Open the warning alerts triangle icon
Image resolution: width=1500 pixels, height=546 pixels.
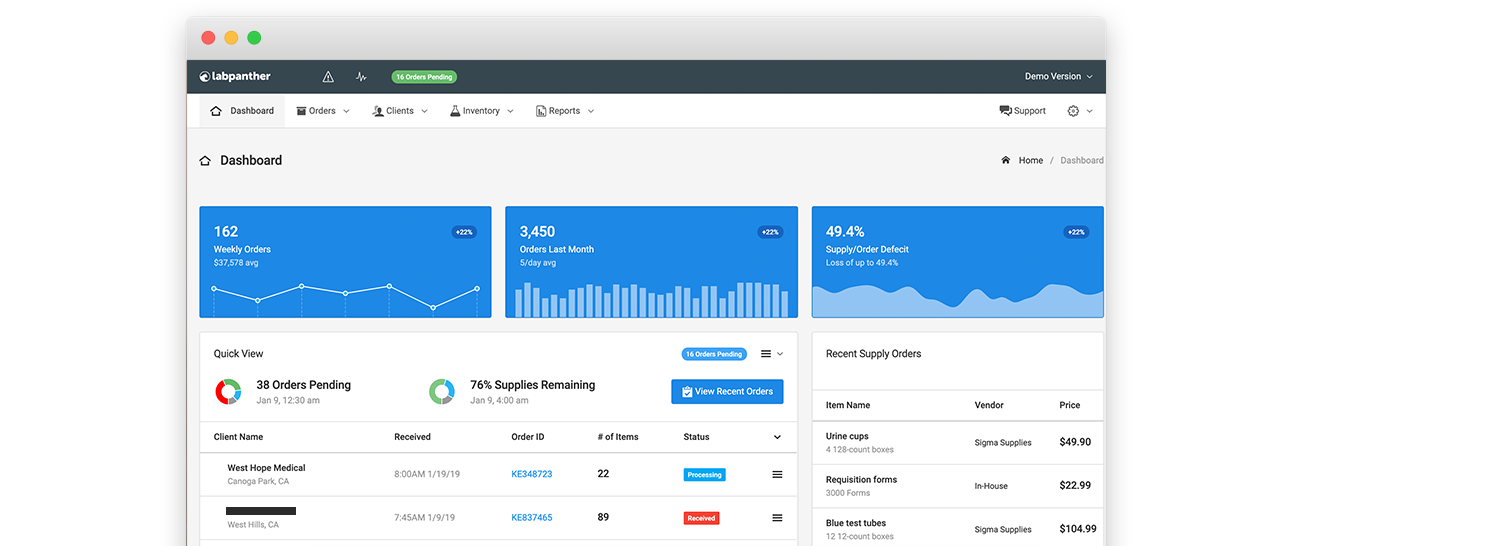[328, 77]
